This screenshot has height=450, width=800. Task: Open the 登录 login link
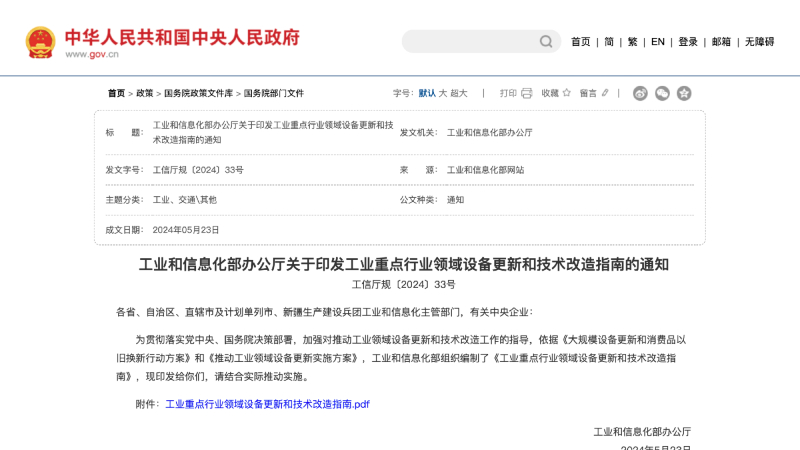click(688, 42)
